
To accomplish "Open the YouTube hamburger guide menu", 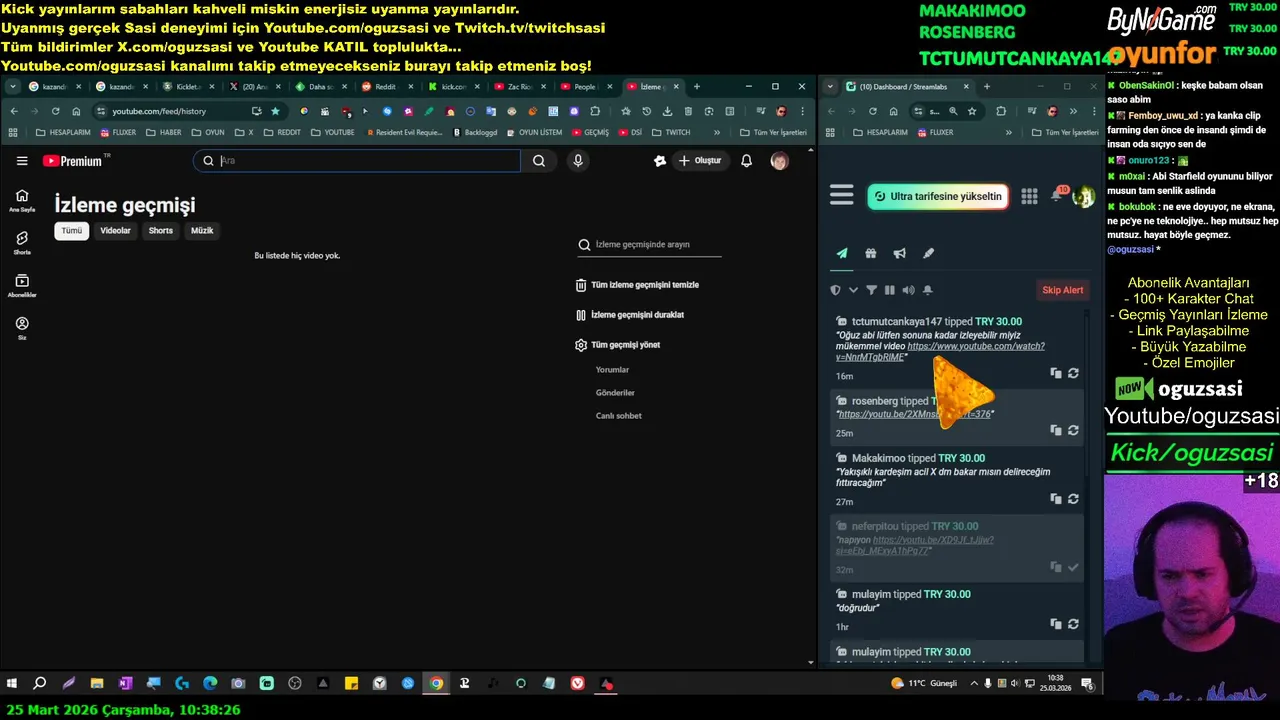I will point(22,161).
